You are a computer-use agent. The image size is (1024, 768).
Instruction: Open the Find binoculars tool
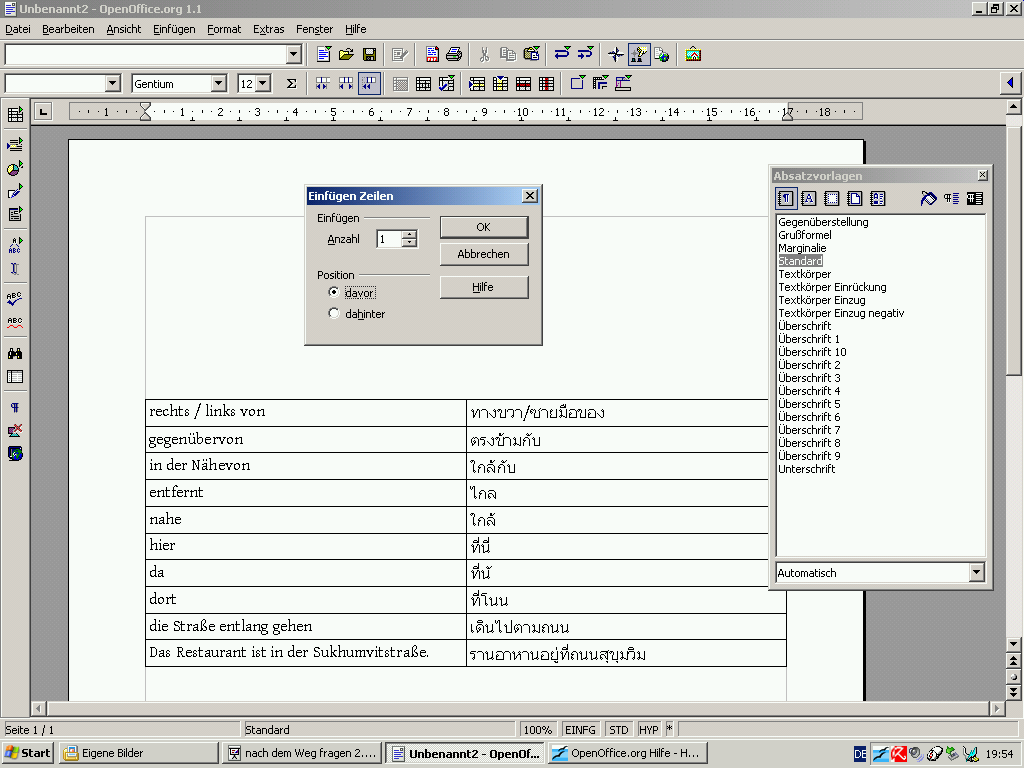pos(15,353)
